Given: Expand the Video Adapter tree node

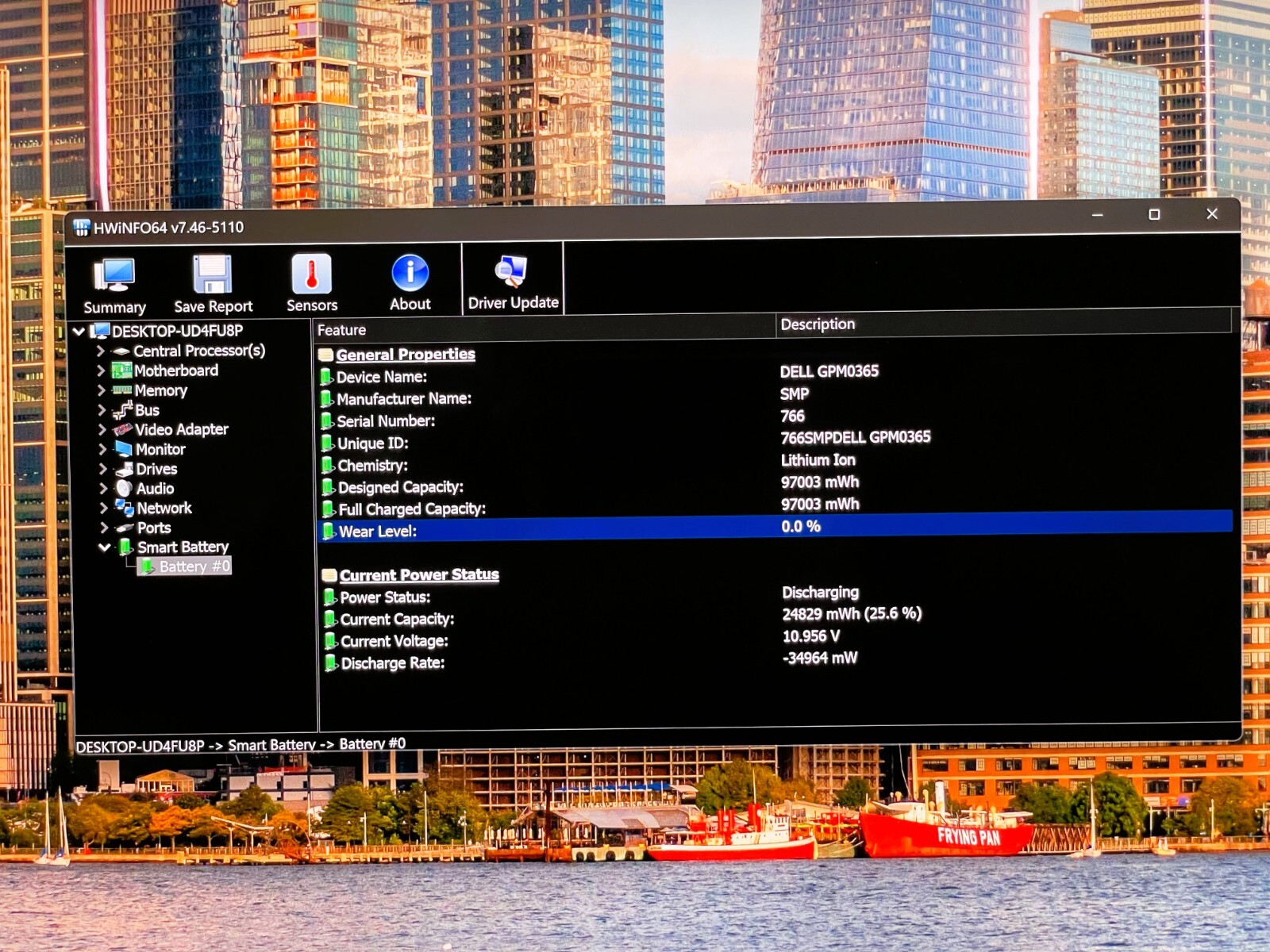Looking at the screenshot, I should point(102,430).
